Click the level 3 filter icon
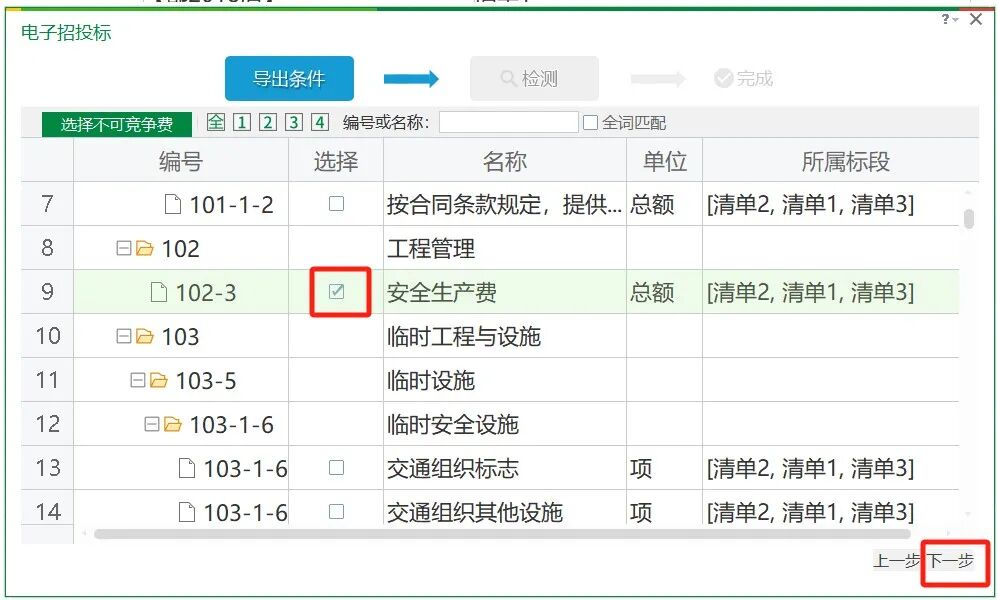 (x=294, y=122)
